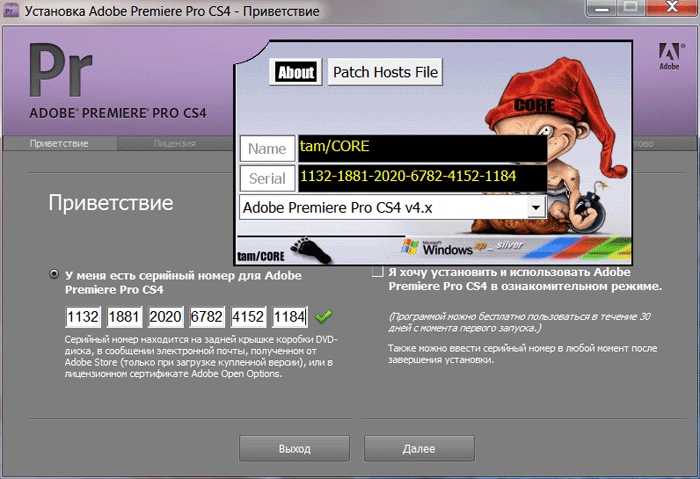
Task: Maximize the installer window
Action: pos(631,8)
